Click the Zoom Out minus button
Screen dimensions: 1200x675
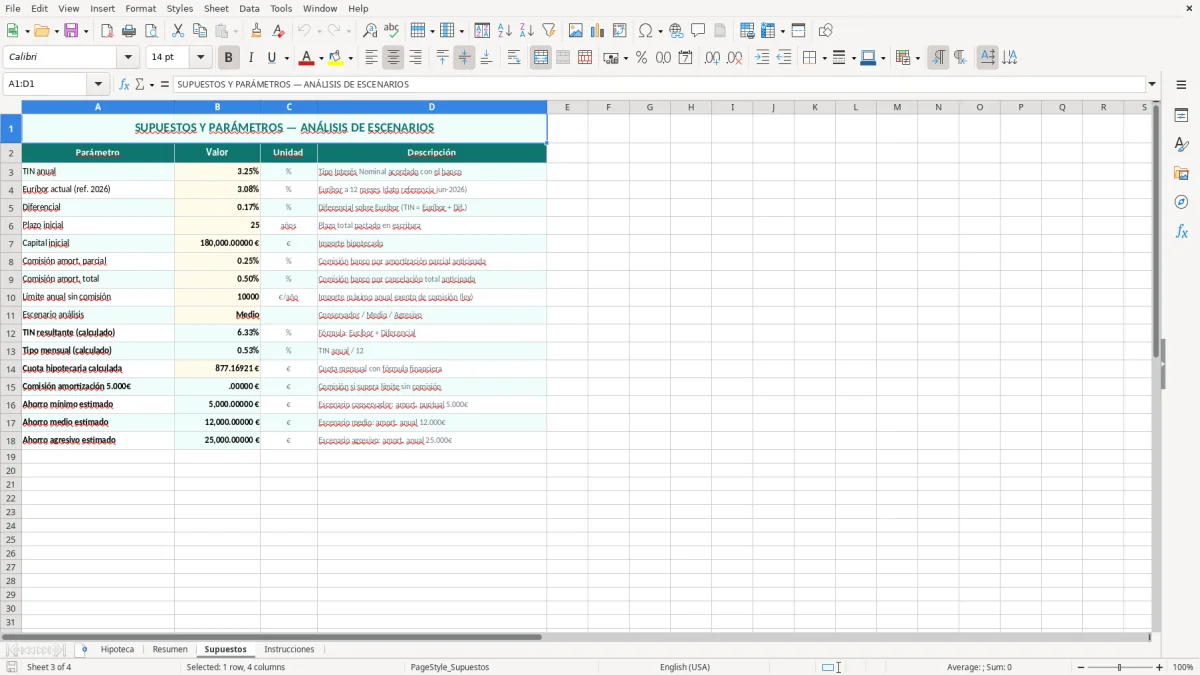(x=1081, y=667)
